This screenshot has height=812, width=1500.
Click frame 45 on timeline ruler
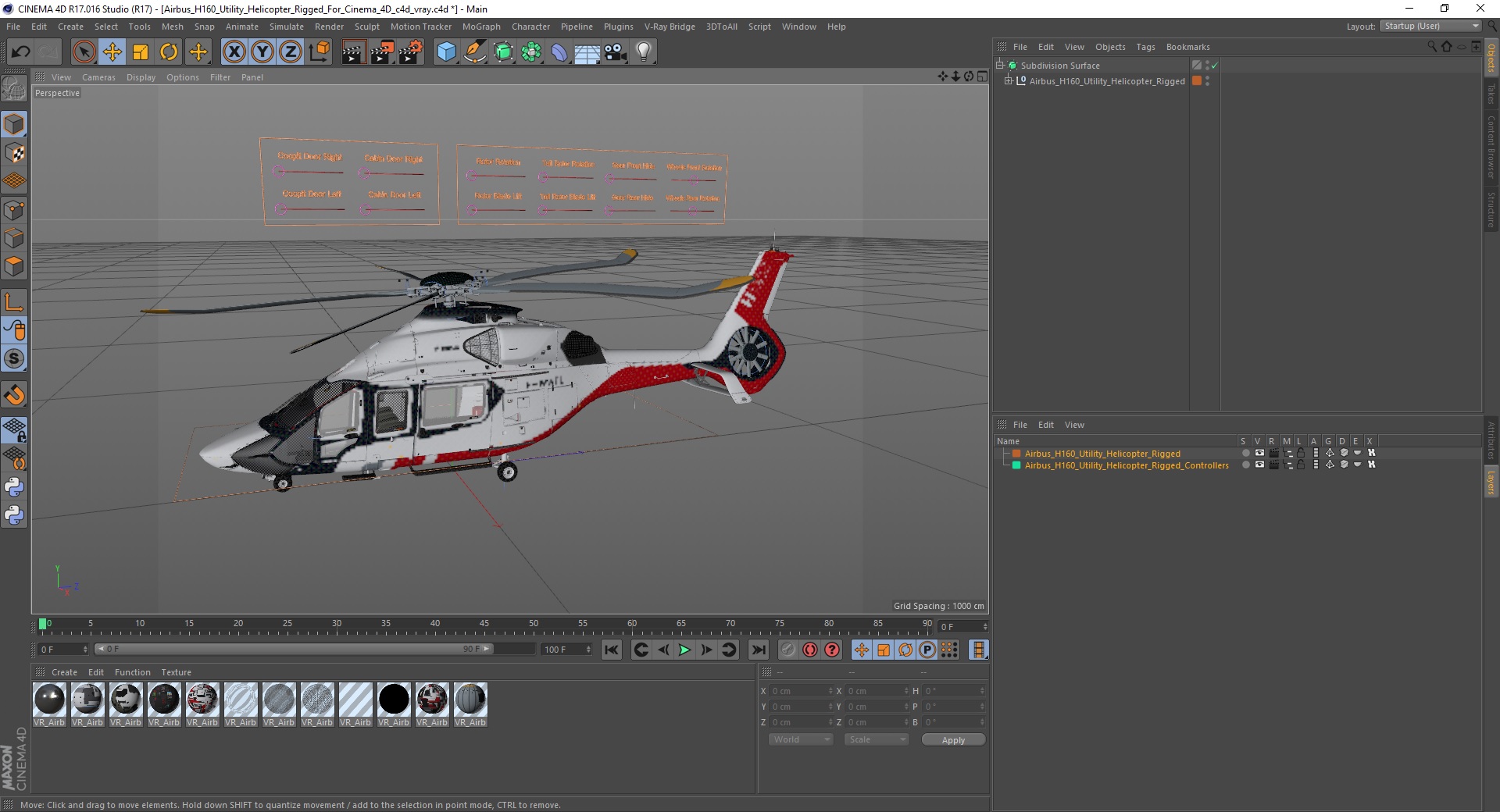point(484,625)
